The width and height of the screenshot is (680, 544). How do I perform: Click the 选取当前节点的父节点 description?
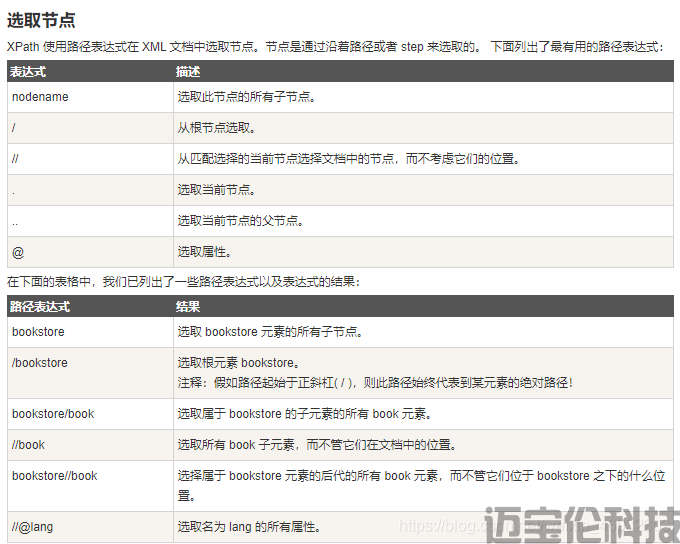pyautogui.click(x=241, y=220)
